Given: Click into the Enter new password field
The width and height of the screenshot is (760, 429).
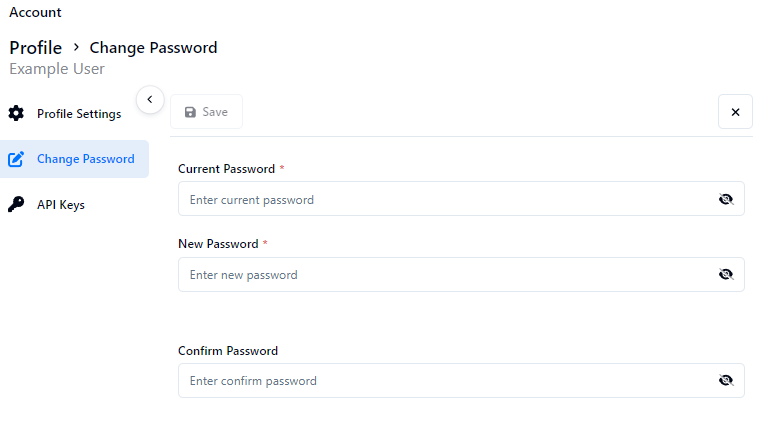Looking at the screenshot, I should 440,274.
